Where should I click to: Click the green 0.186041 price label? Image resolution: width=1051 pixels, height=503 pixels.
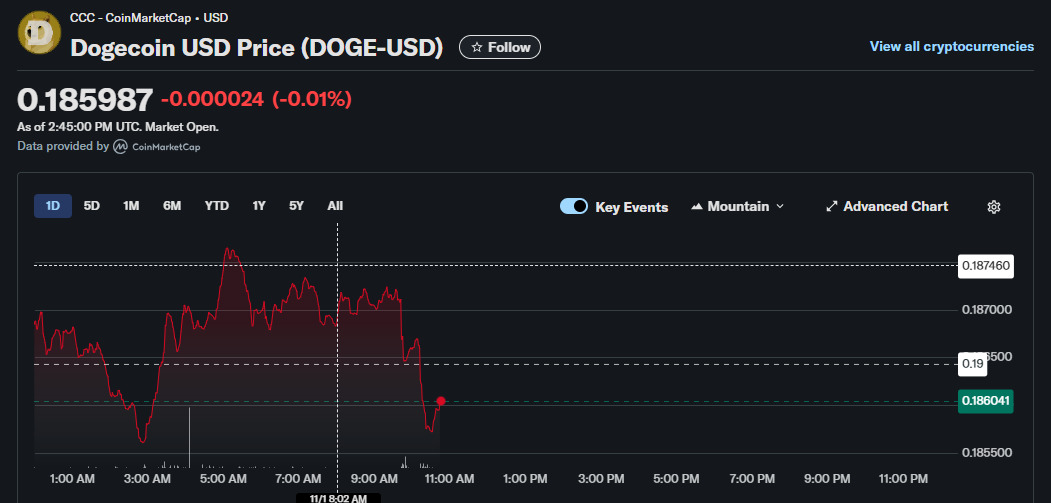986,400
